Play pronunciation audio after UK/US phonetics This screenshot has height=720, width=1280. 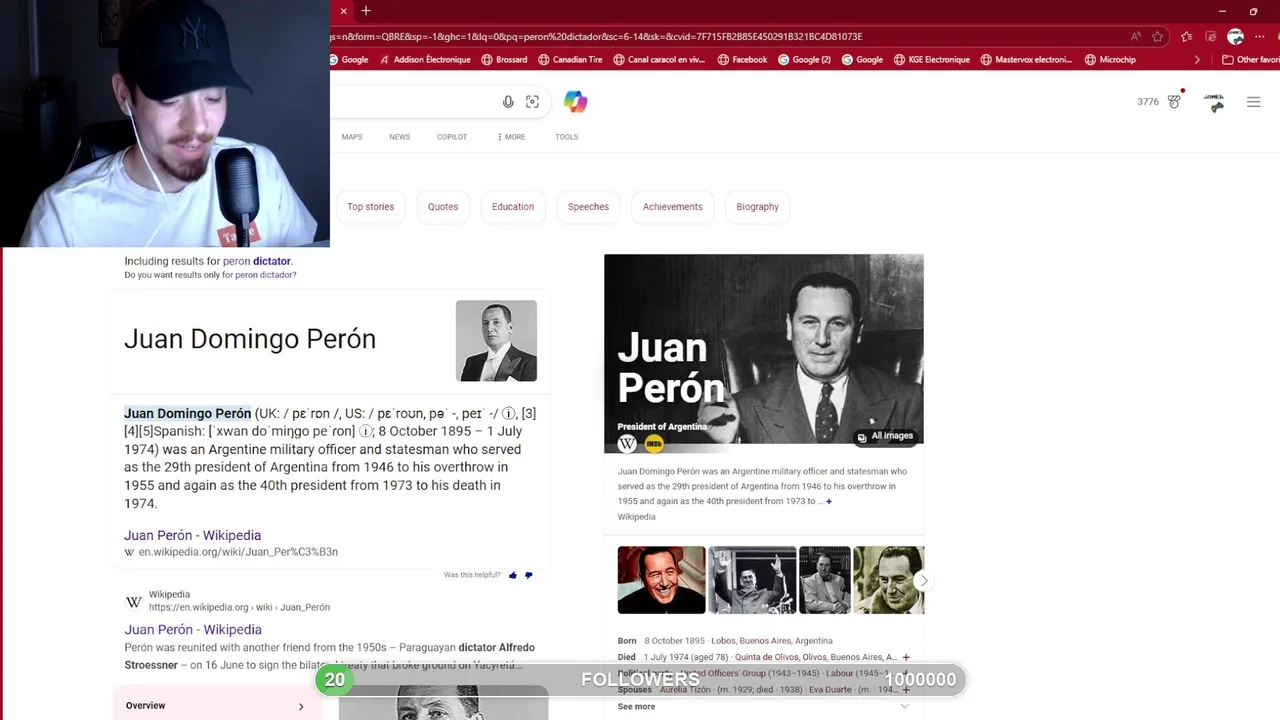pyautogui.click(x=509, y=413)
